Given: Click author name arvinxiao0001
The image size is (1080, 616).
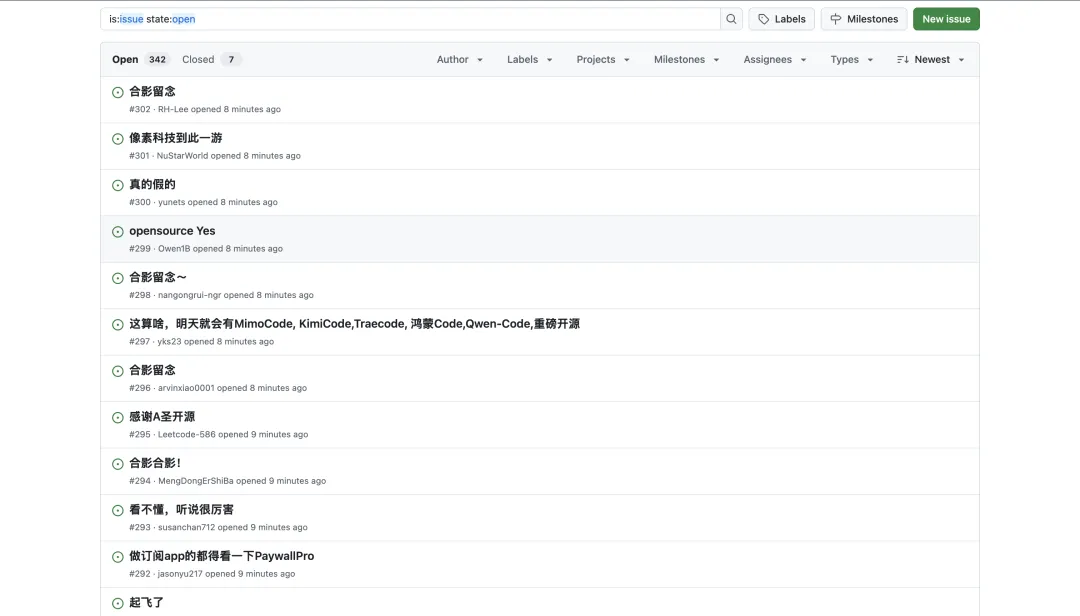Looking at the screenshot, I should point(186,388).
